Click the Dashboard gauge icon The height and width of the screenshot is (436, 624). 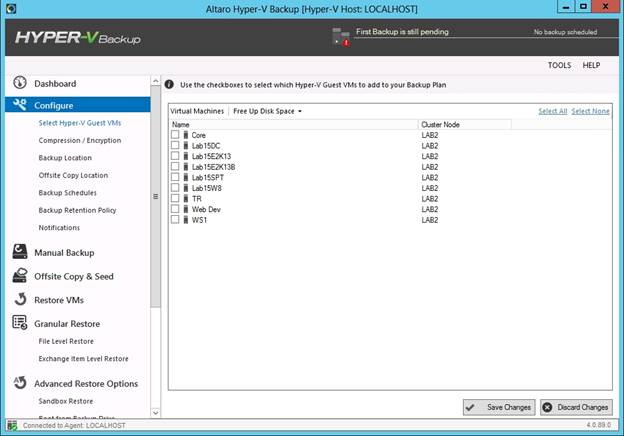pyautogui.click(x=20, y=83)
